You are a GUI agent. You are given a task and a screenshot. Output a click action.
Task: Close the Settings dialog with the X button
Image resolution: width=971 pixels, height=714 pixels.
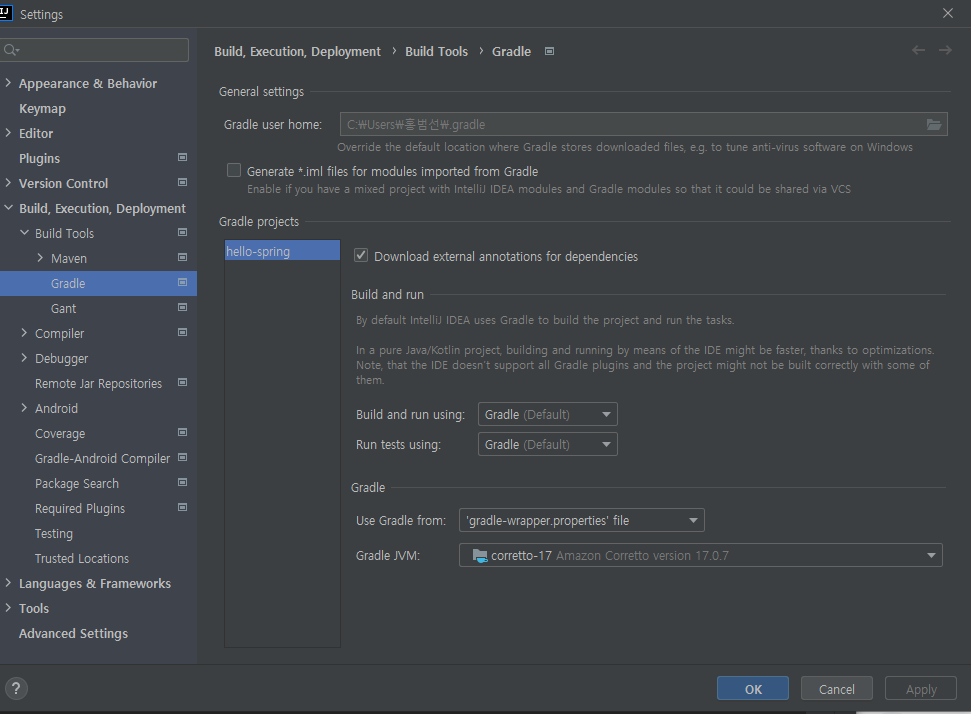point(947,13)
